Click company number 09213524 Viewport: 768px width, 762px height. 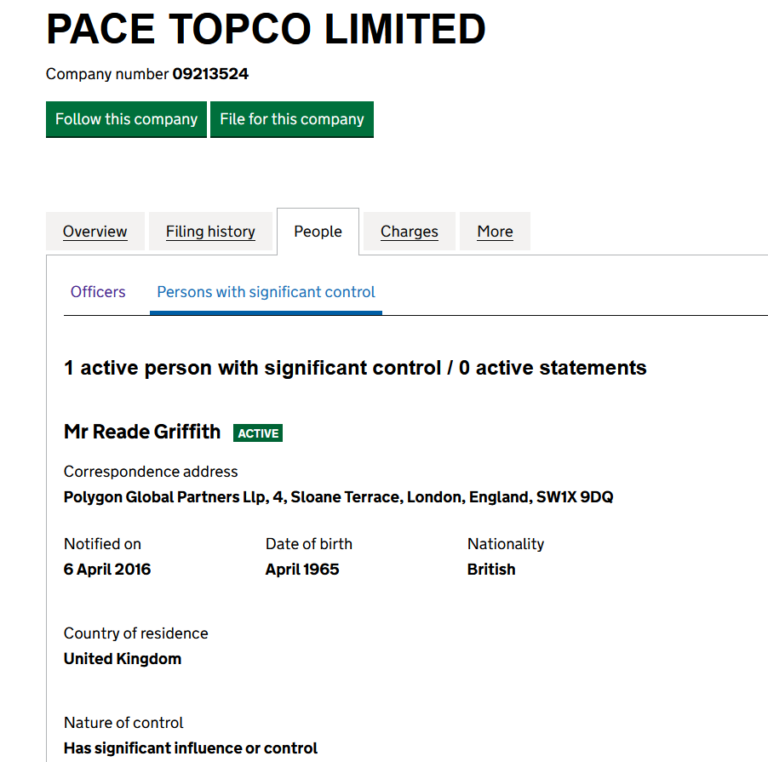(x=210, y=74)
